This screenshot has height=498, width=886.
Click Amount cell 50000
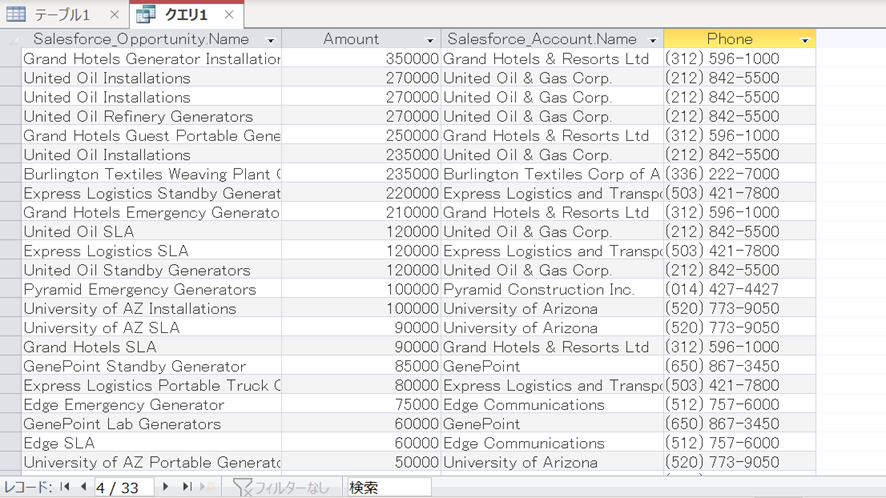click(361, 462)
